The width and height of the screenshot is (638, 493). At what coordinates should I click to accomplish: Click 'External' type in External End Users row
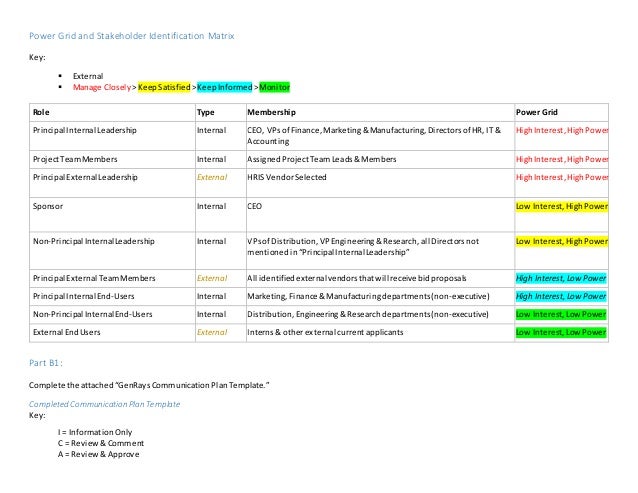(212, 332)
